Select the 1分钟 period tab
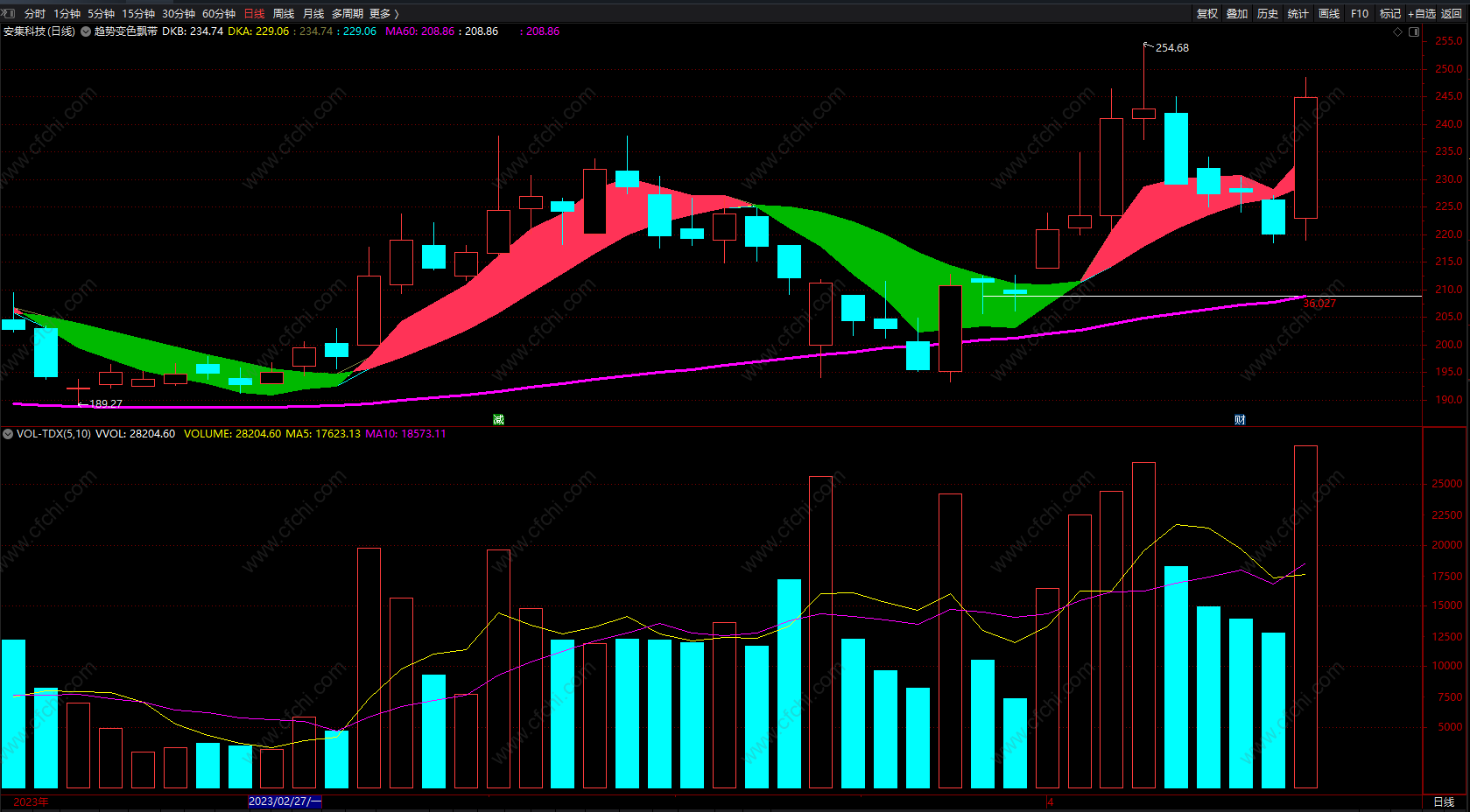The width and height of the screenshot is (1470, 812). pyautogui.click(x=67, y=14)
